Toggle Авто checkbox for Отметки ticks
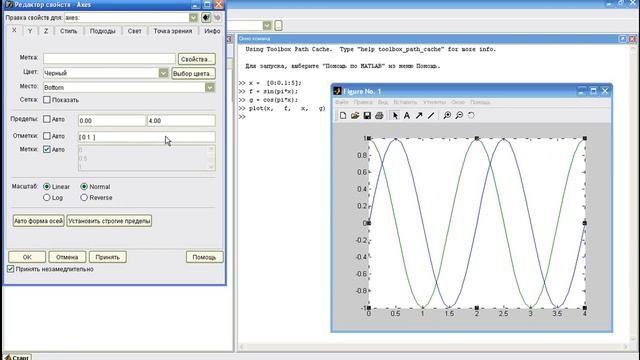Viewport: 640px width, 360px height. 47,136
